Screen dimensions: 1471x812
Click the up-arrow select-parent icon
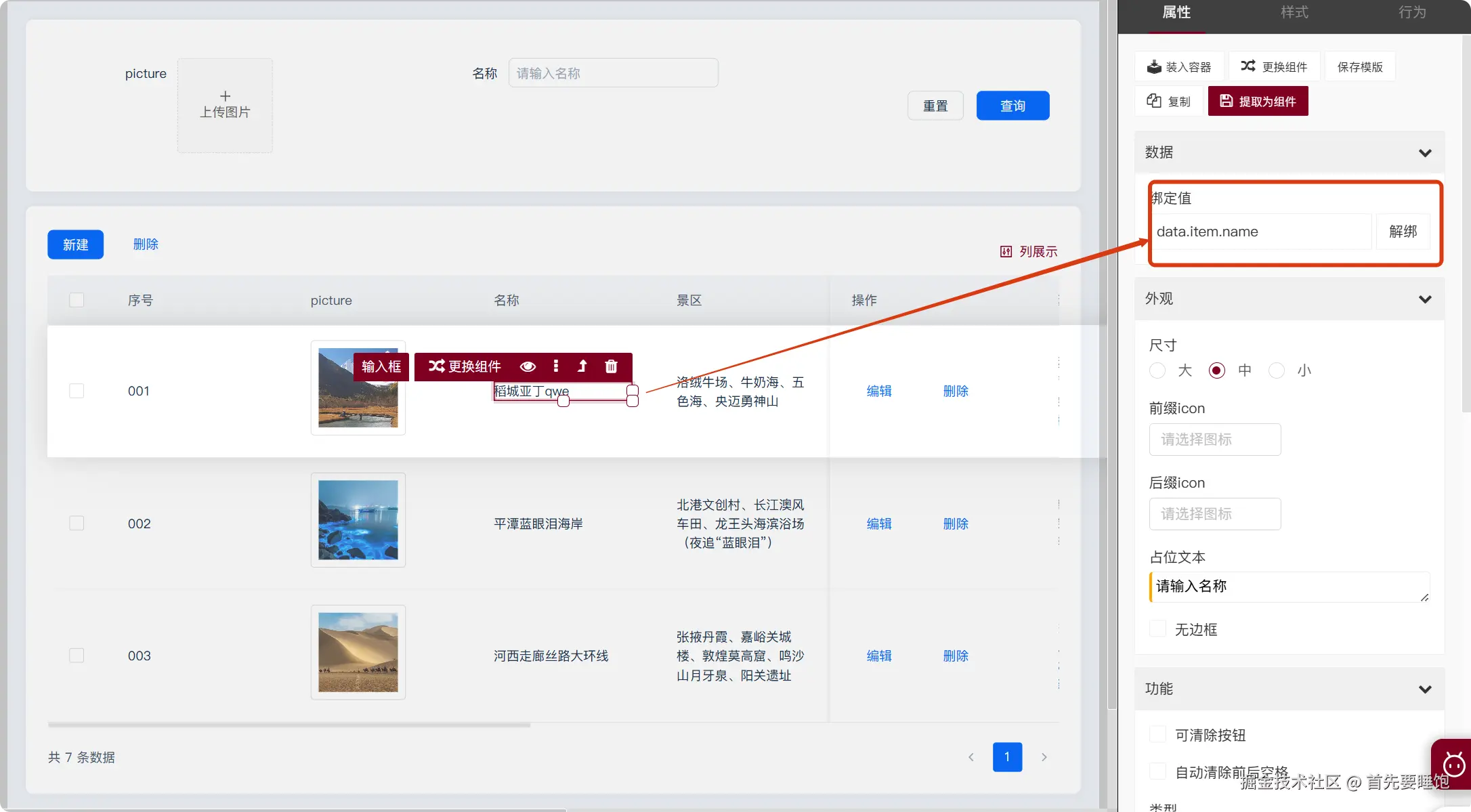tap(582, 366)
